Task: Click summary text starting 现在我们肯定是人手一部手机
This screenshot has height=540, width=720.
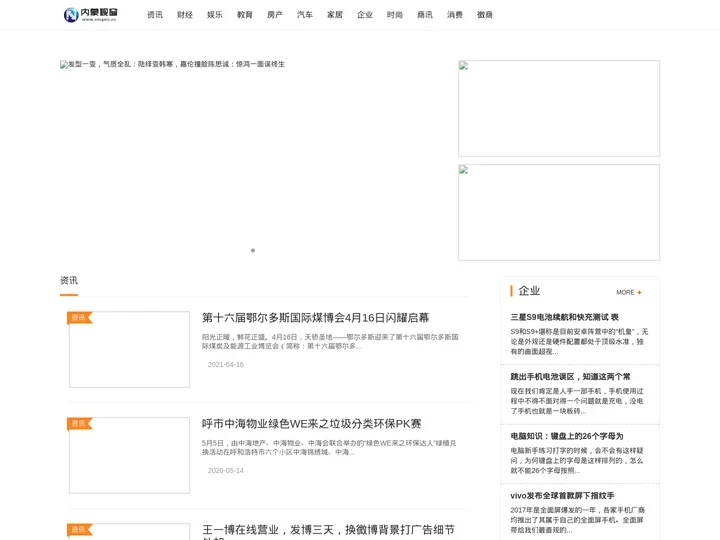Action: (577, 401)
